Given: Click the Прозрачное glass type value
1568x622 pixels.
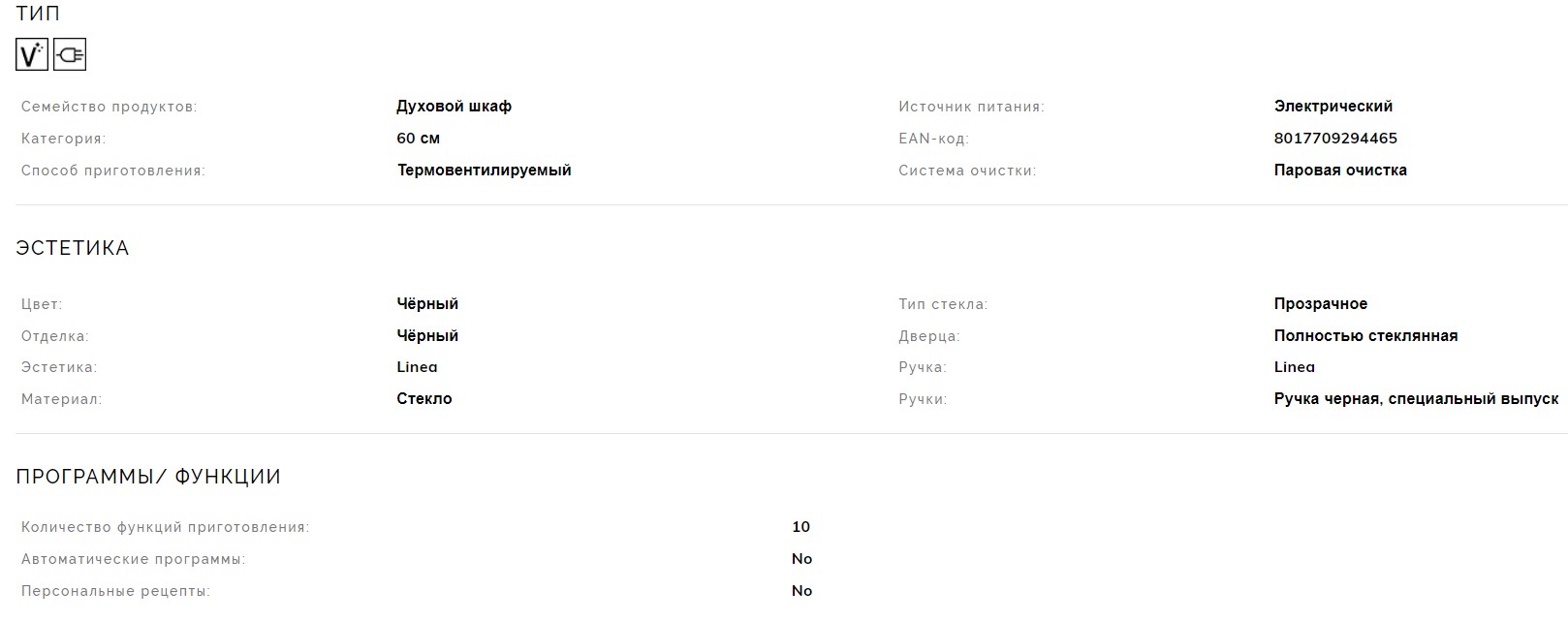Looking at the screenshot, I should tap(1320, 304).
